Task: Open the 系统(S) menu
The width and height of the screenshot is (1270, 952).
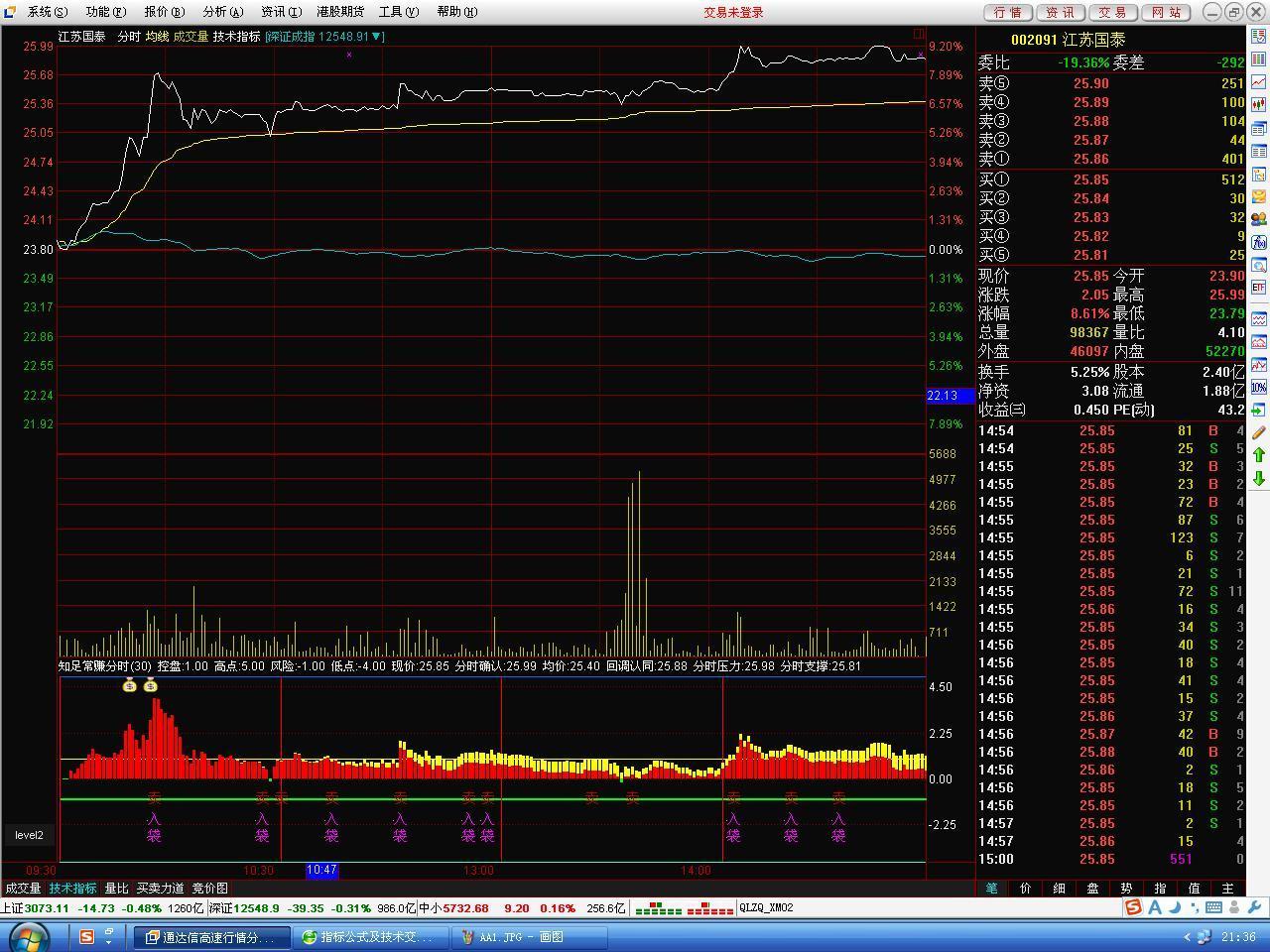Action: 47,12
